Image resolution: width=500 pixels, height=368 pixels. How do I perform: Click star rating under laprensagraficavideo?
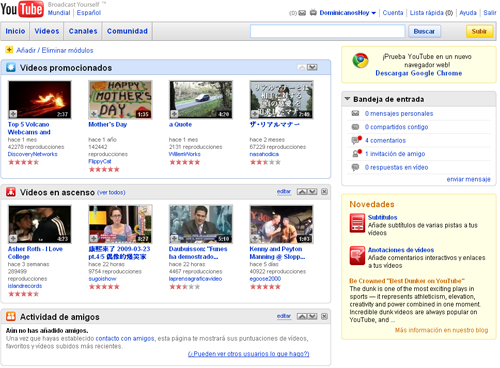[x=185, y=287]
